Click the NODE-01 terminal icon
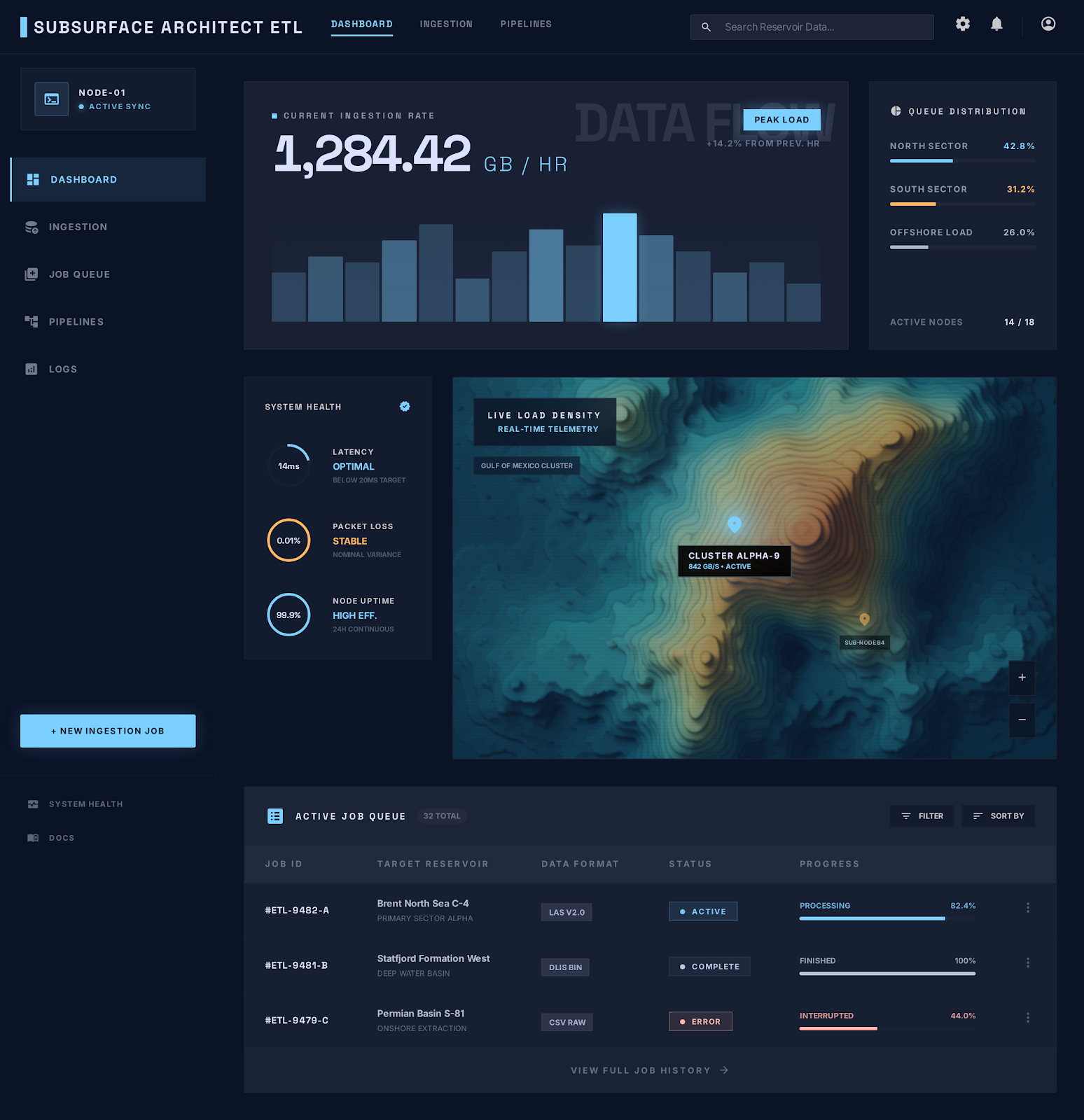The image size is (1084, 1120). point(52,99)
